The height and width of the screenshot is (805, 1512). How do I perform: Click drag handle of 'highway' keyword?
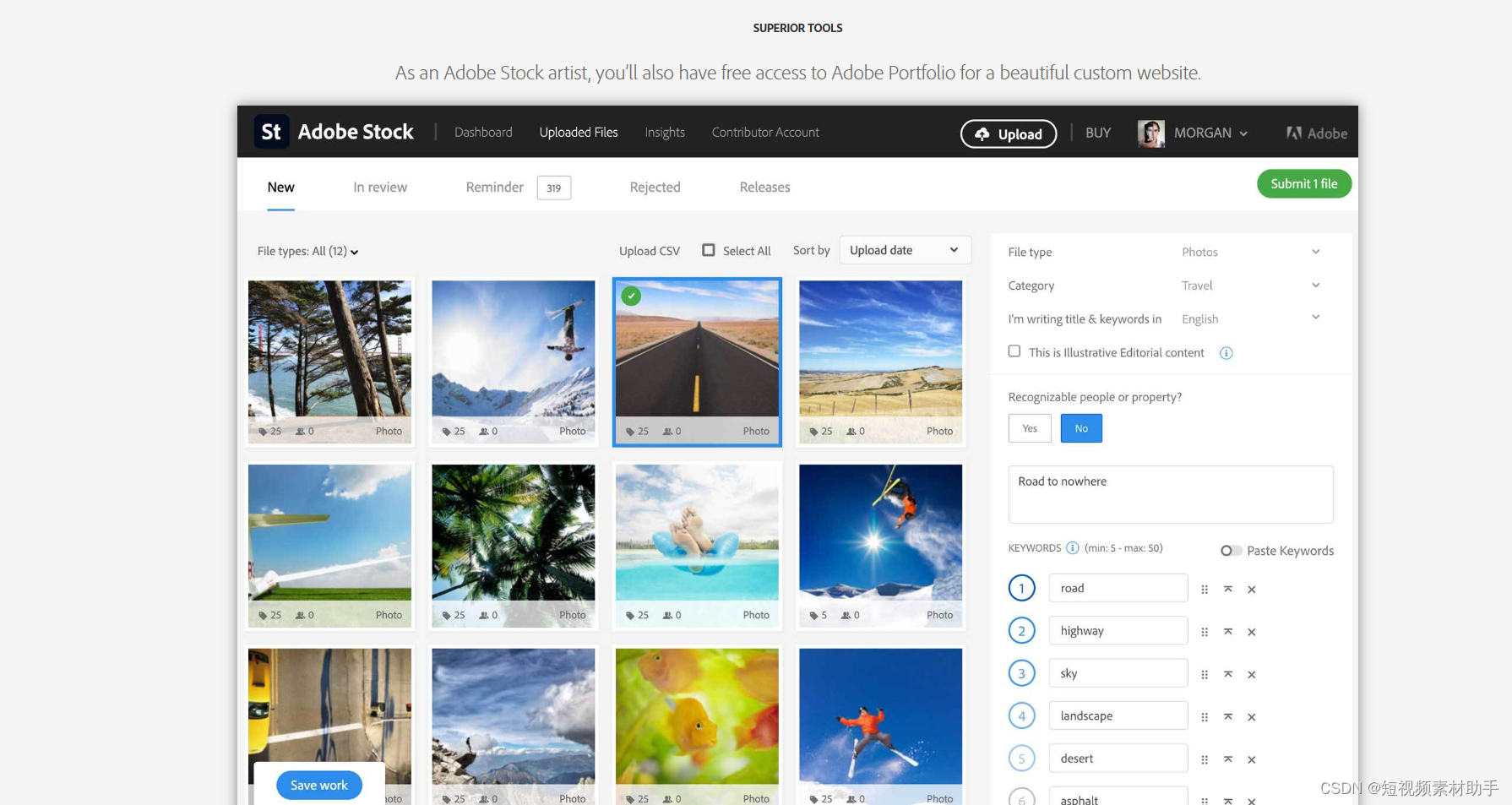(x=1205, y=632)
